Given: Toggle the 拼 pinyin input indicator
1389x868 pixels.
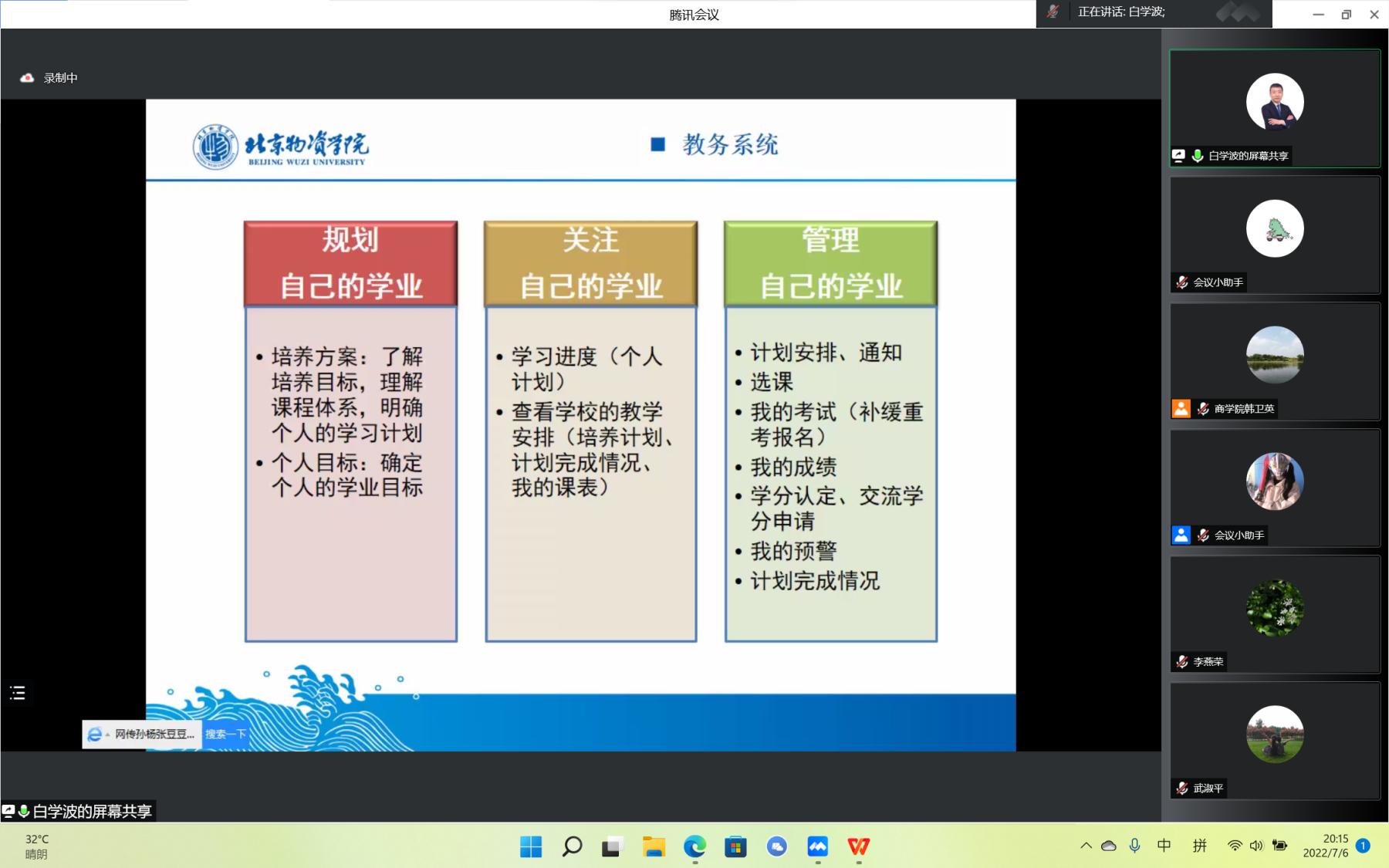Looking at the screenshot, I should tap(1199, 846).
